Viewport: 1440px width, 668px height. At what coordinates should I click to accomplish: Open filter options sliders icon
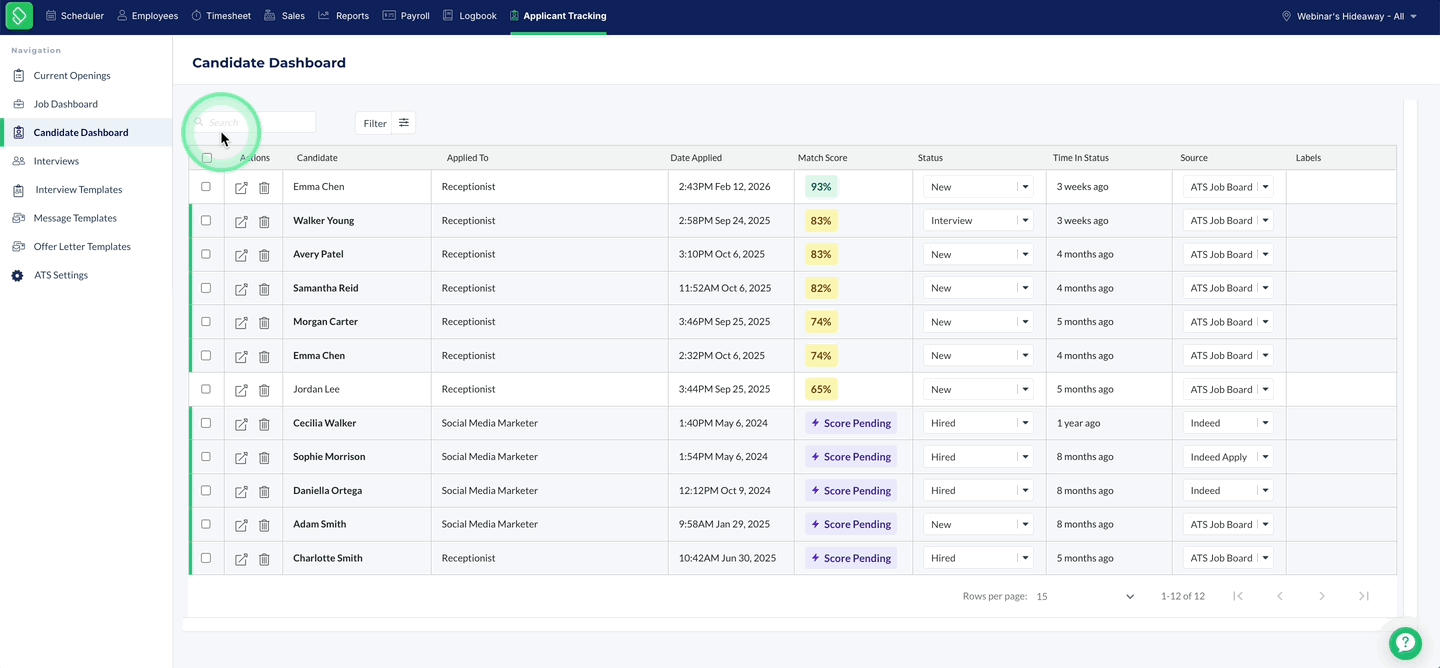(x=404, y=123)
